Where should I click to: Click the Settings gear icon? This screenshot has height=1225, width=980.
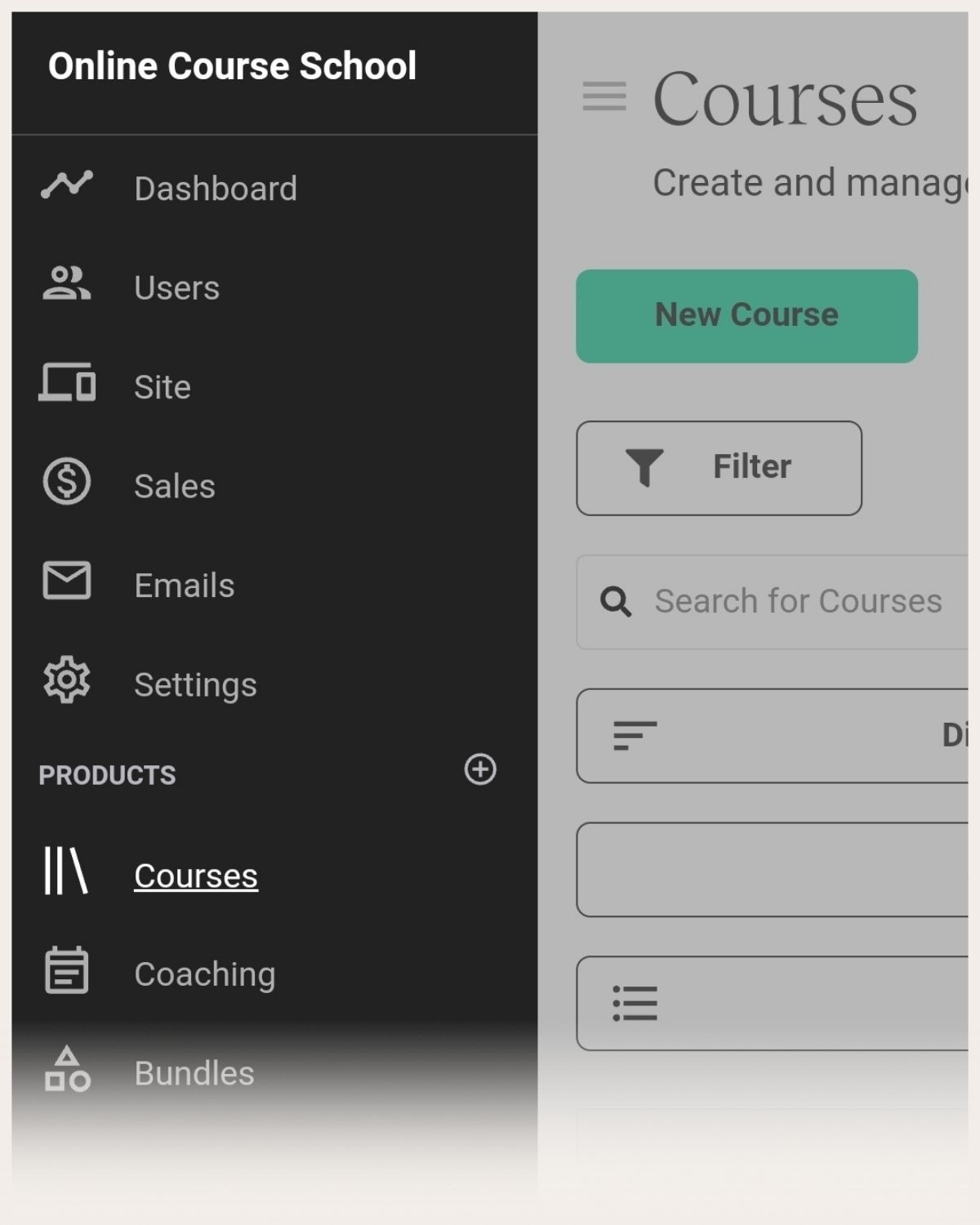[x=66, y=679]
